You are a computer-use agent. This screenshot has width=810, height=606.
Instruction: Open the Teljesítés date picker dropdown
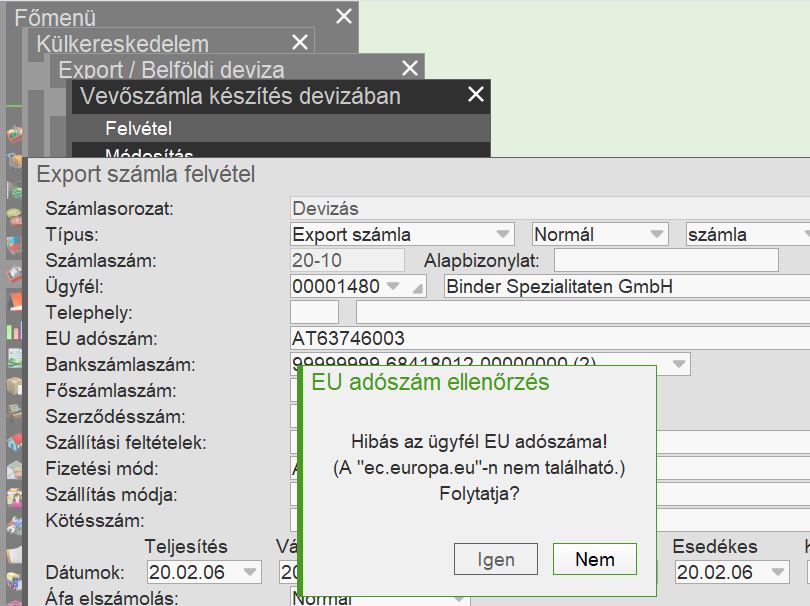(x=250, y=572)
